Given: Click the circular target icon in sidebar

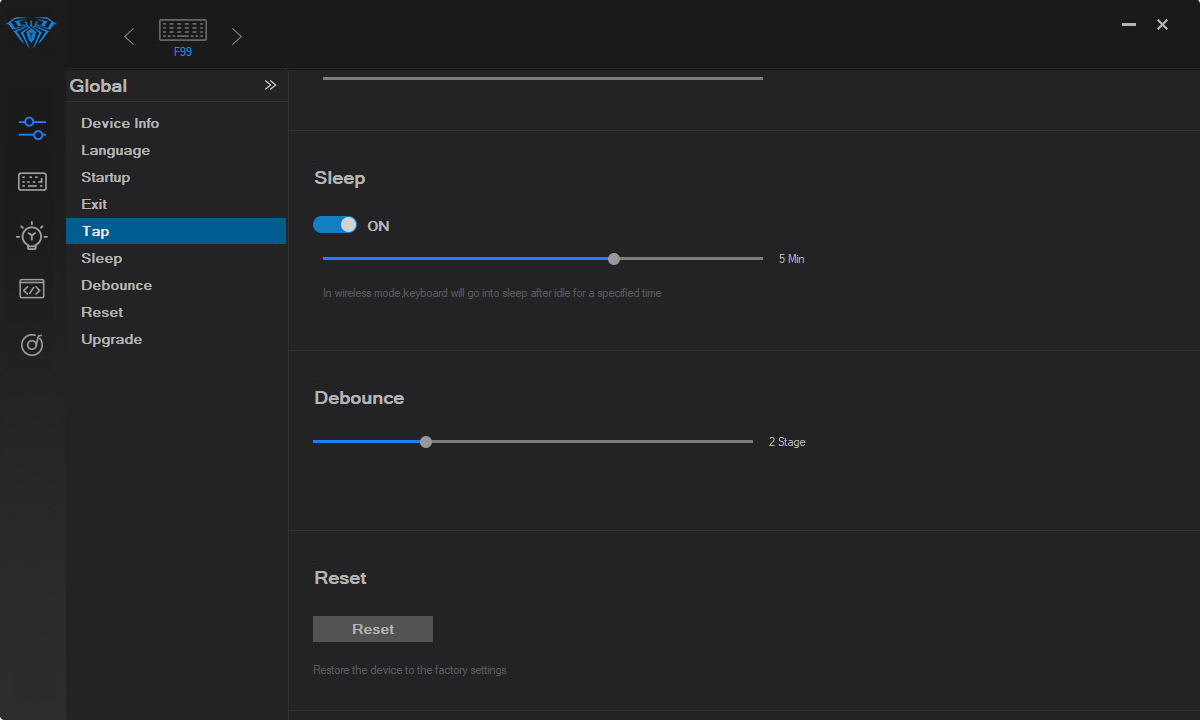Looking at the screenshot, I should [x=32, y=345].
